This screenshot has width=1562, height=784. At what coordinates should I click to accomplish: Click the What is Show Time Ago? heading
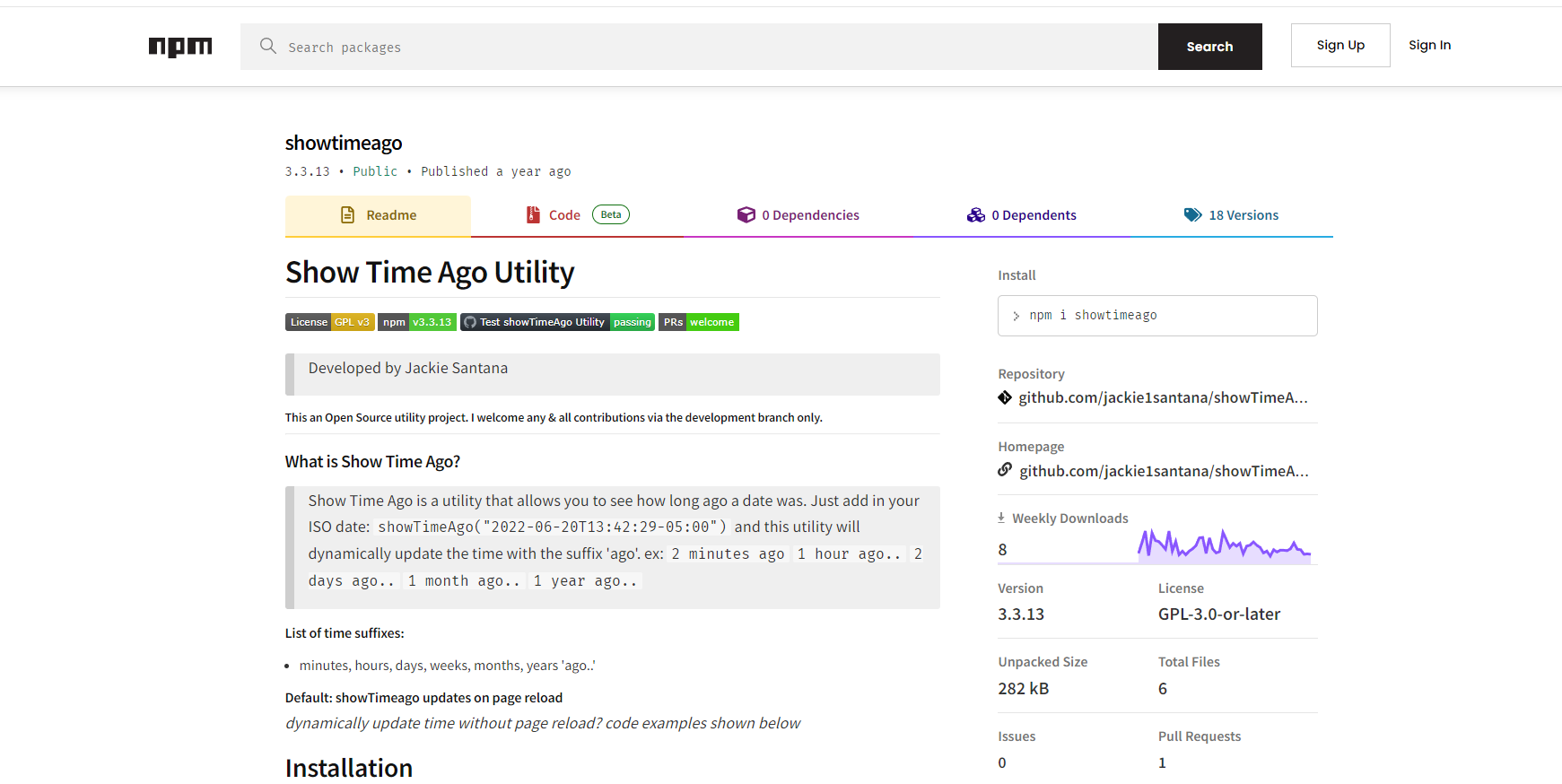(x=372, y=461)
